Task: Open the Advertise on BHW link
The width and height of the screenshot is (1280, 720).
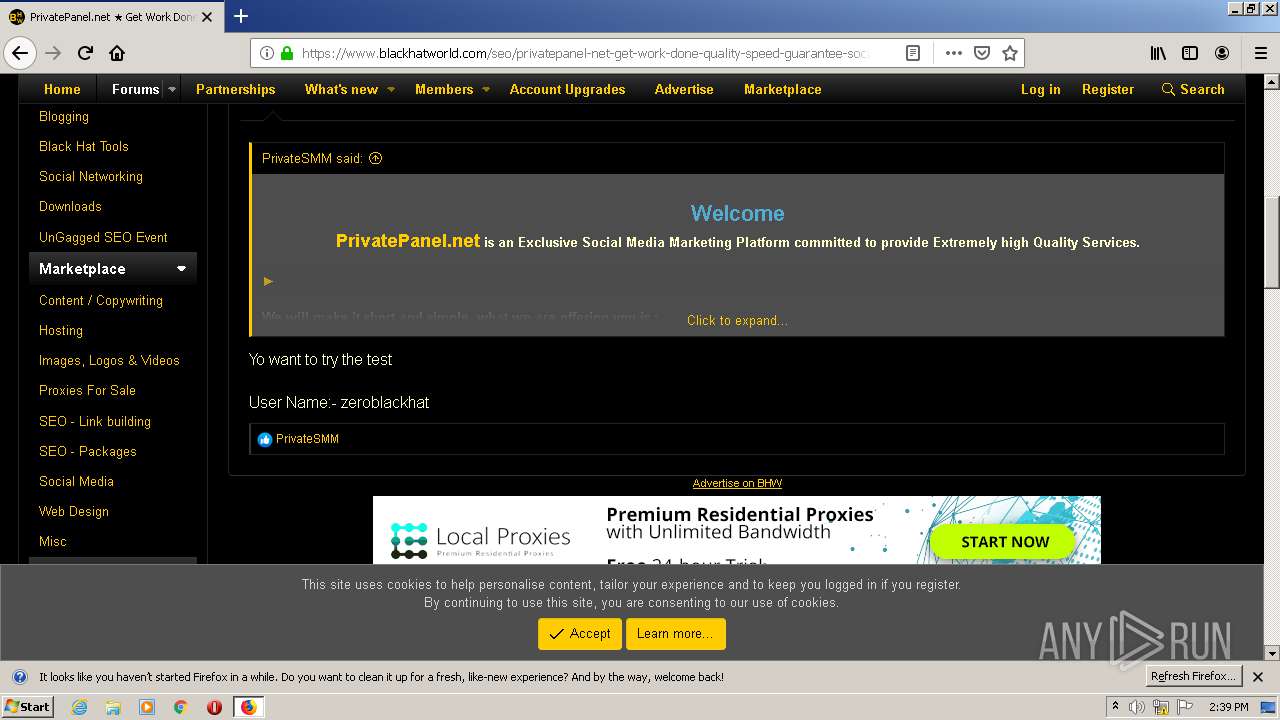Action: point(737,483)
